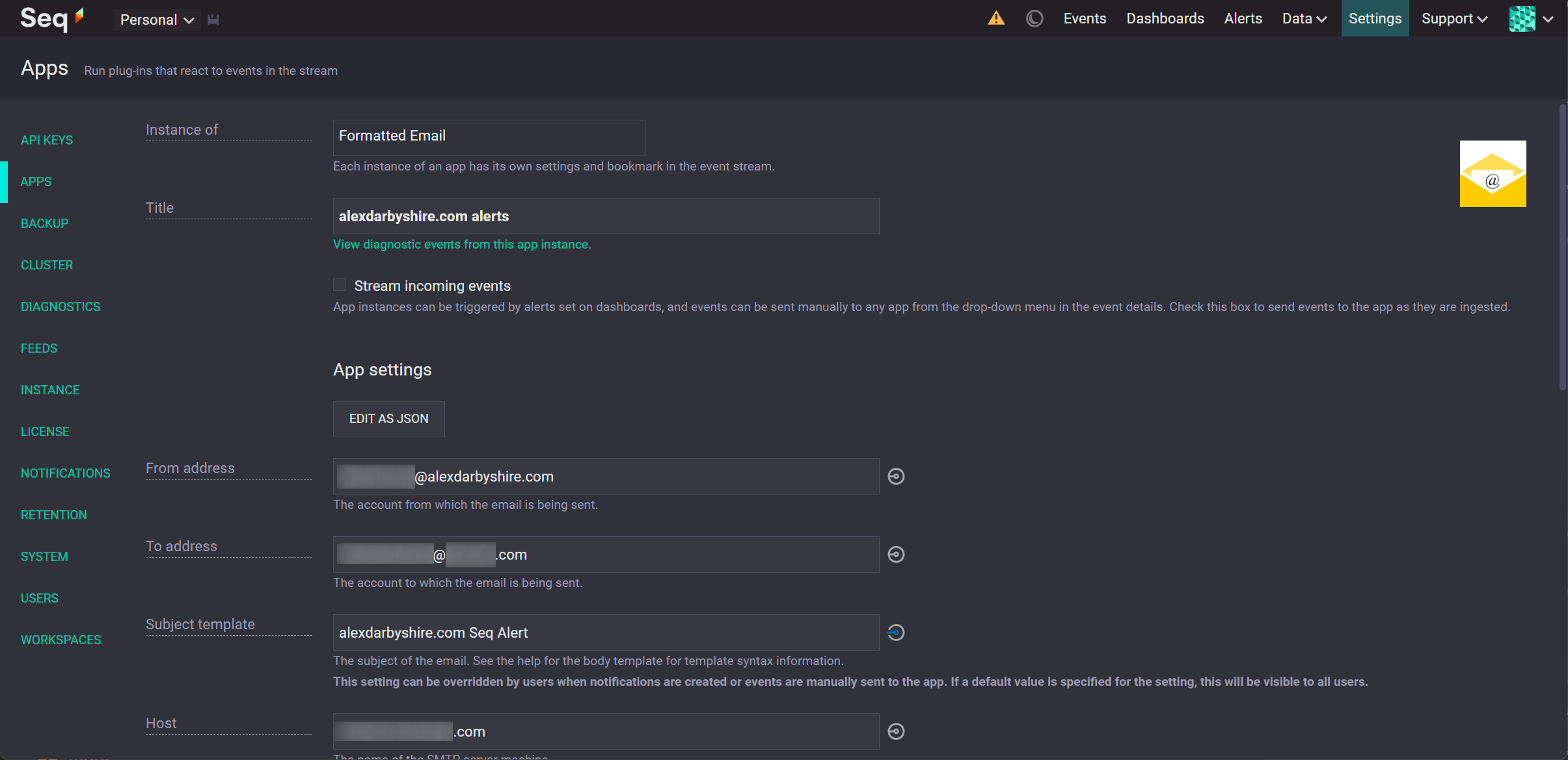
Task: Open SYSTEM settings
Action: click(44, 556)
